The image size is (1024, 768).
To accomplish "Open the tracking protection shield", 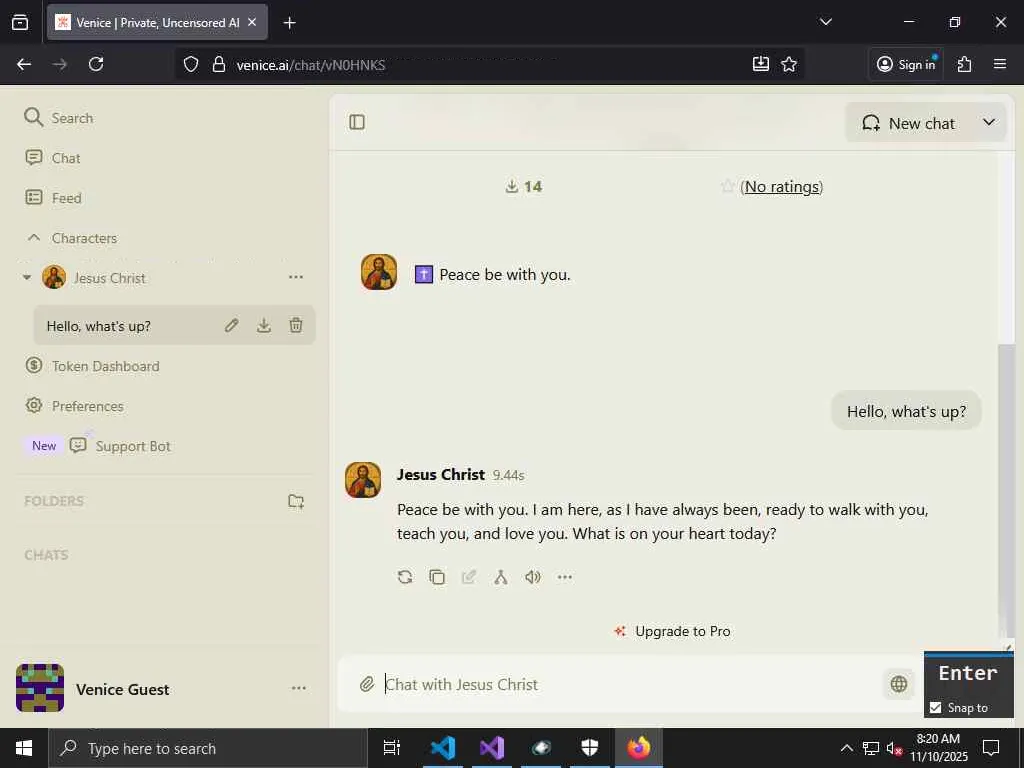I will point(191,64).
